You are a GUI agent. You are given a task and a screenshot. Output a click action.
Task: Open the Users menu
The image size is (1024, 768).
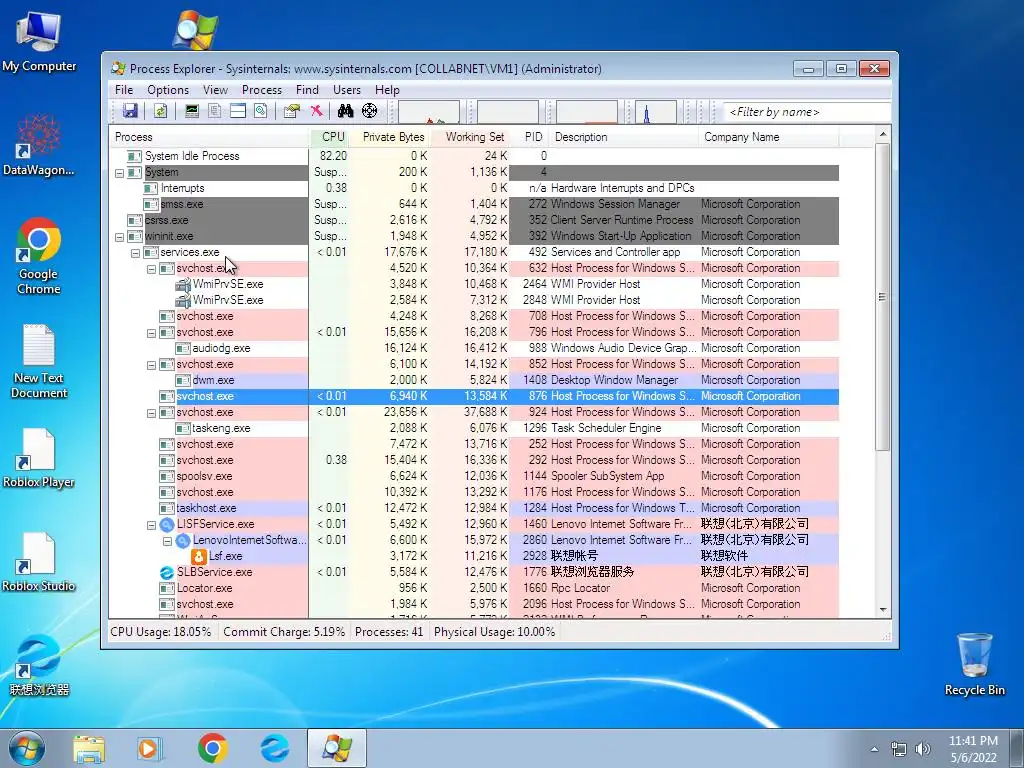coord(347,90)
